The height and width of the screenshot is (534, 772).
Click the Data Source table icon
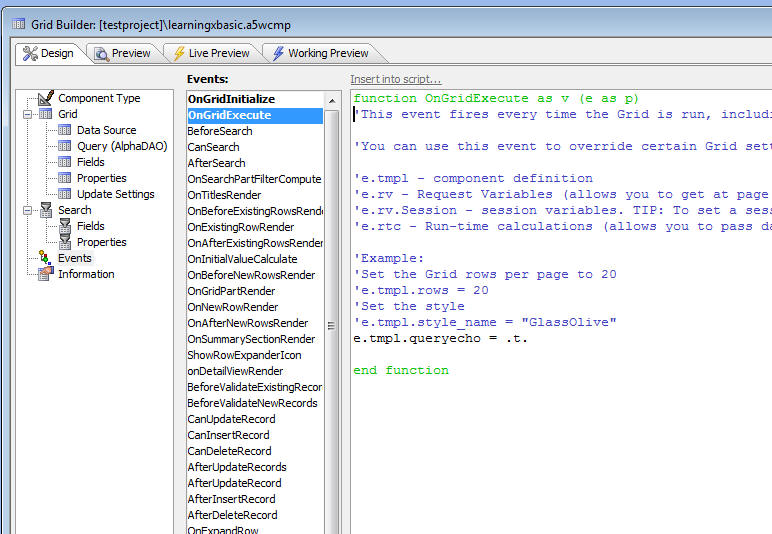[x=64, y=130]
